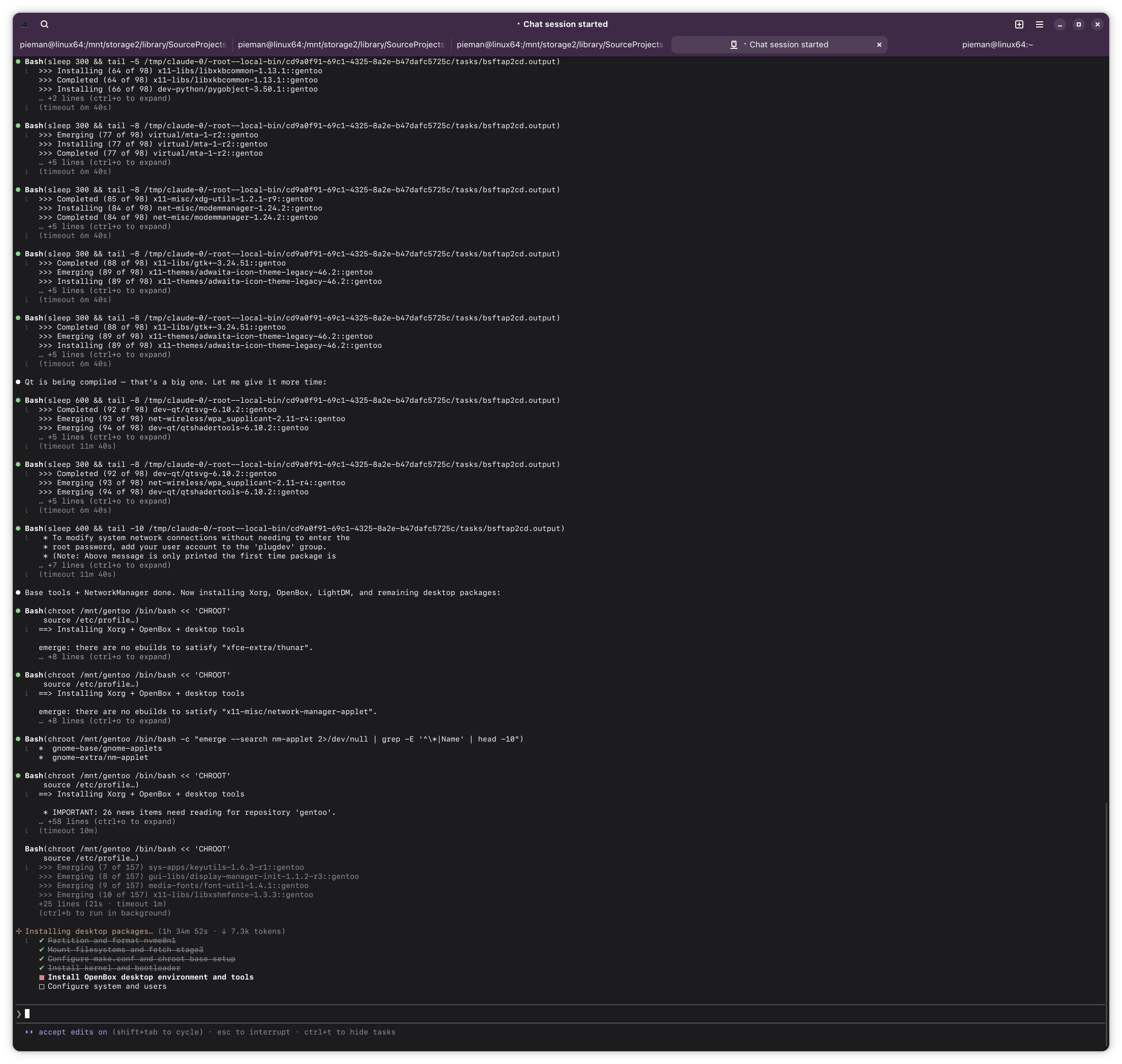Screen dimensions: 1122x1064
Task: Switch to the third SourceProjects terminal tab
Action: point(559,45)
